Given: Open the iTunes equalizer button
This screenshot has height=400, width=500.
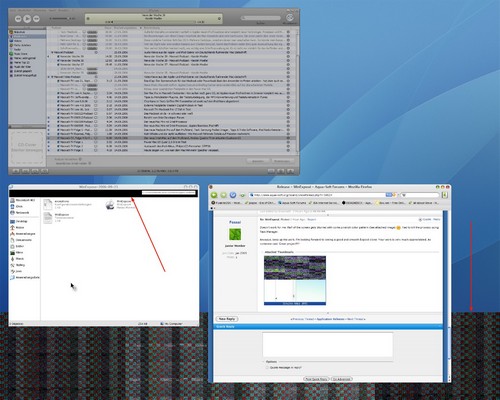Looking at the screenshot, I should [x=271, y=171].
